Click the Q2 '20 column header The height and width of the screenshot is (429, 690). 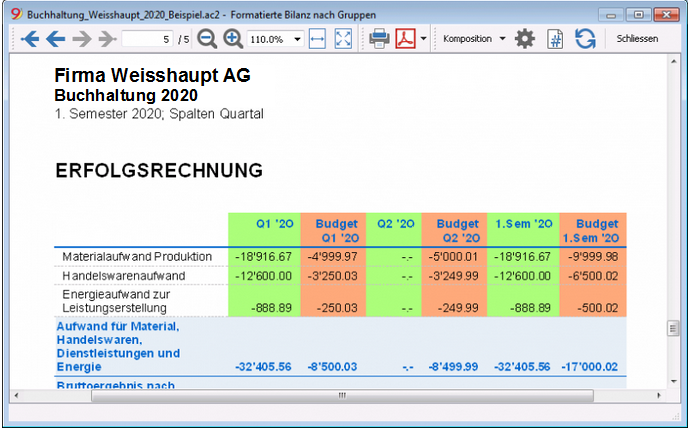tap(396, 224)
